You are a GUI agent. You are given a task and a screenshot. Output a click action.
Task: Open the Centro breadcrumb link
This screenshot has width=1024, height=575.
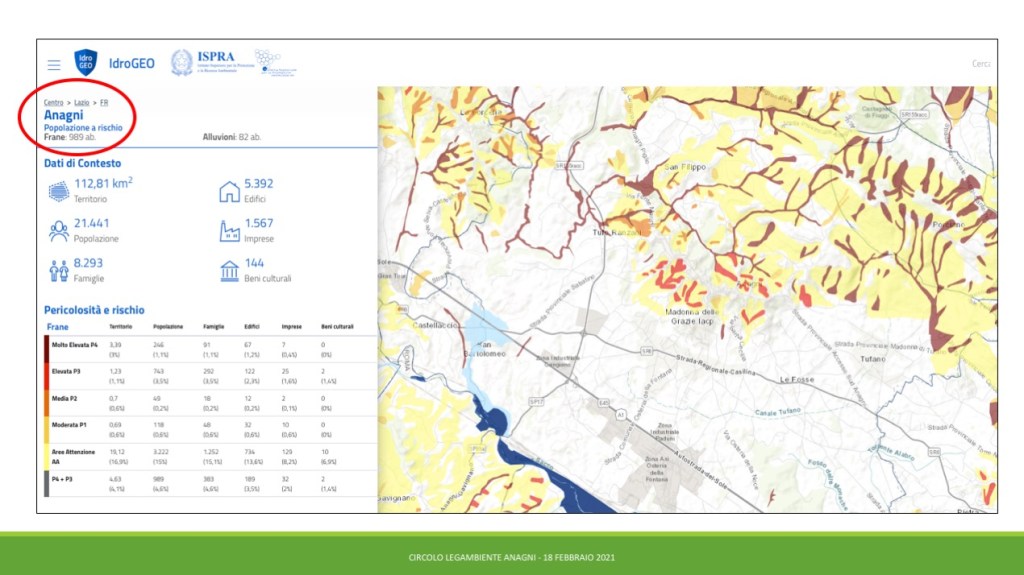click(x=53, y=103)
